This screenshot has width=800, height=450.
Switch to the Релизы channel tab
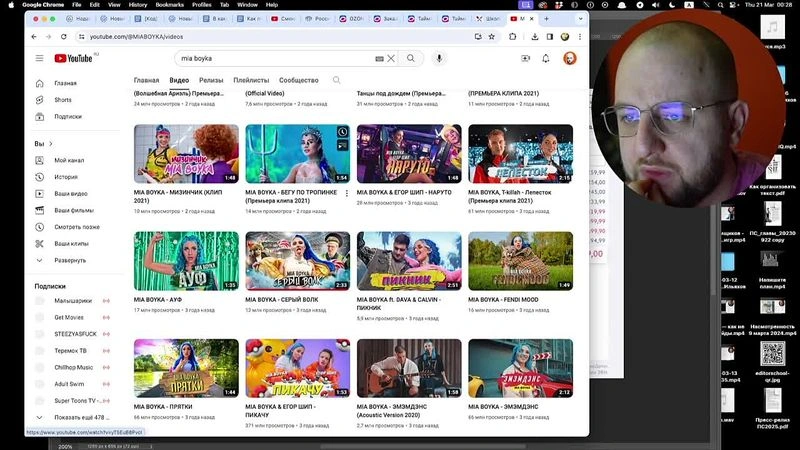pos(211,80)
